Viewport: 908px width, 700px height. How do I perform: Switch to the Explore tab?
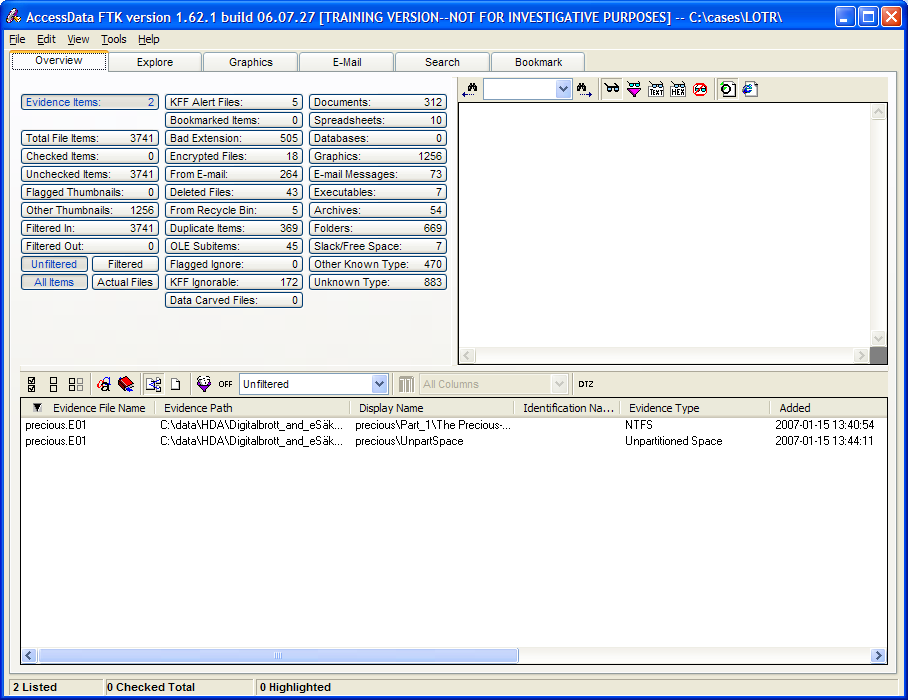pyautogui.click(x=155, y=62)
